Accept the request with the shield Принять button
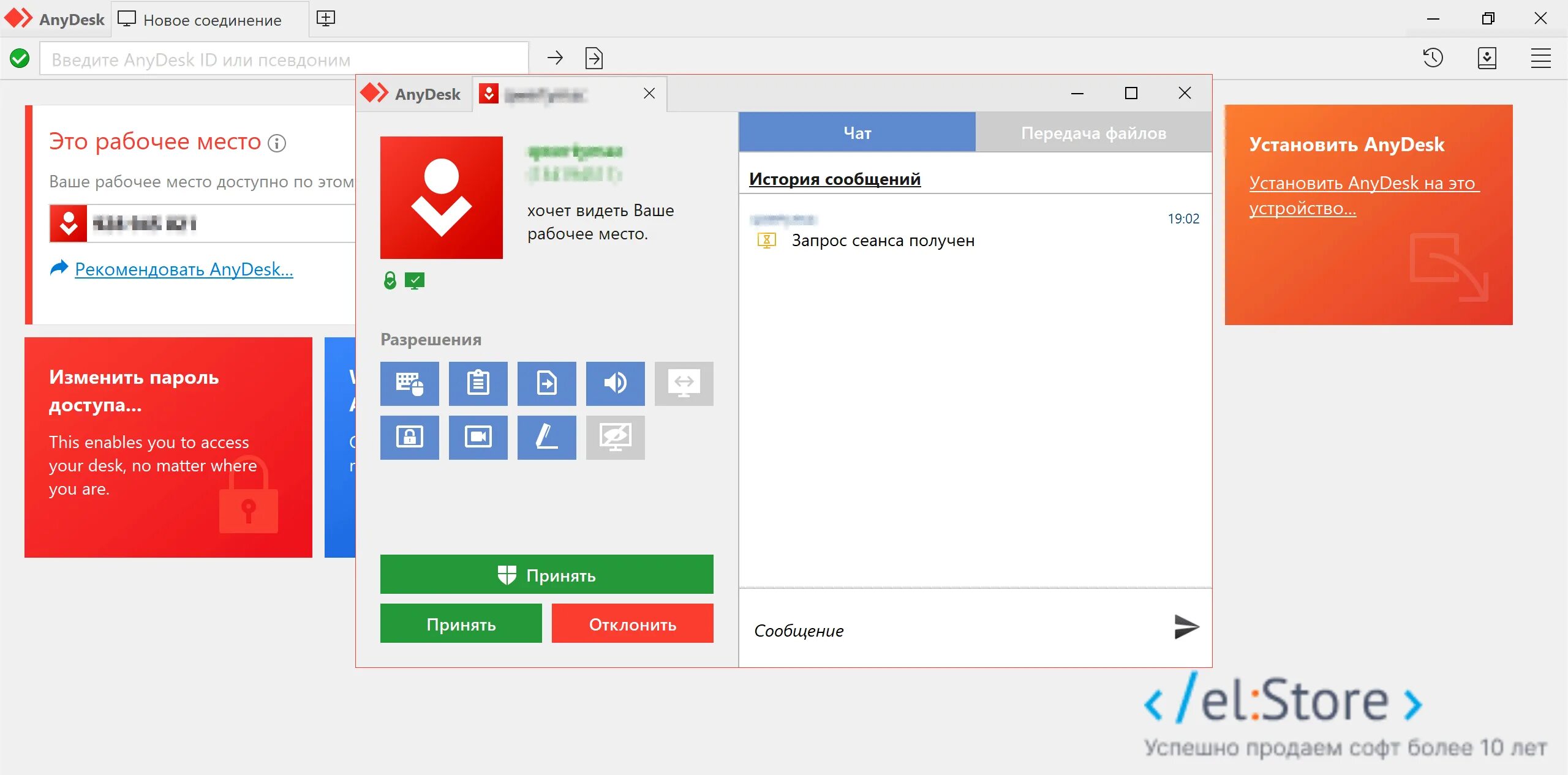 click(546, 575)
